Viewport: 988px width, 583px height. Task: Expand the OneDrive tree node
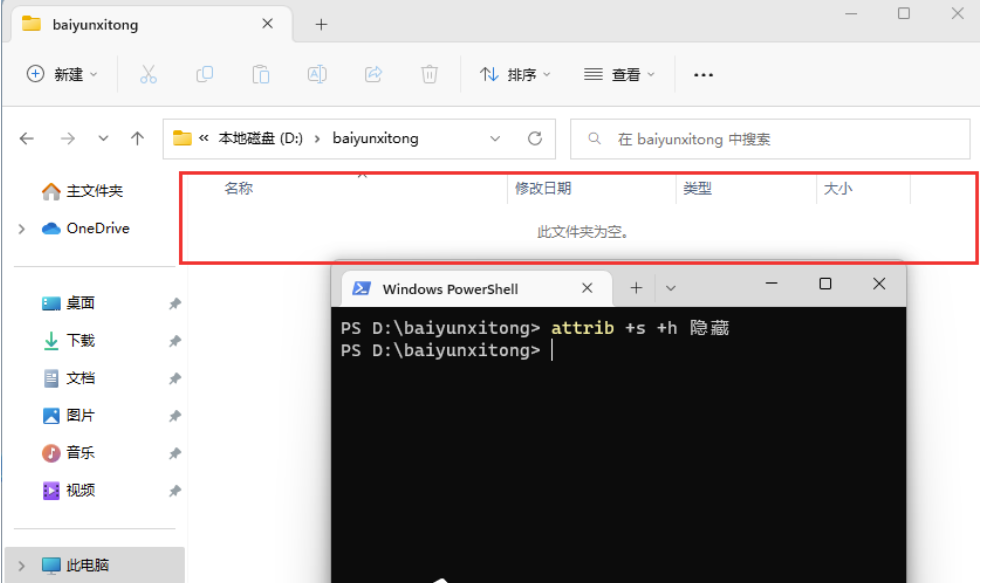21,229
